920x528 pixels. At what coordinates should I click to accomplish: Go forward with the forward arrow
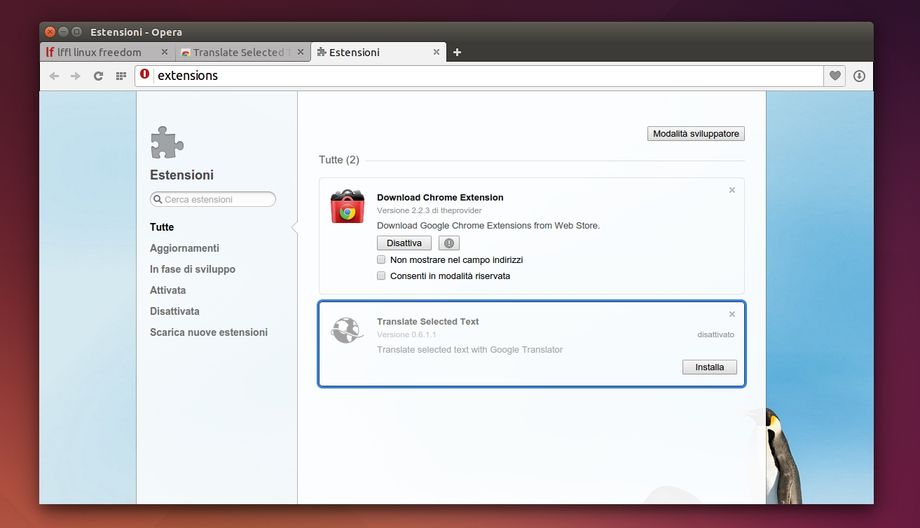(75, 76)
